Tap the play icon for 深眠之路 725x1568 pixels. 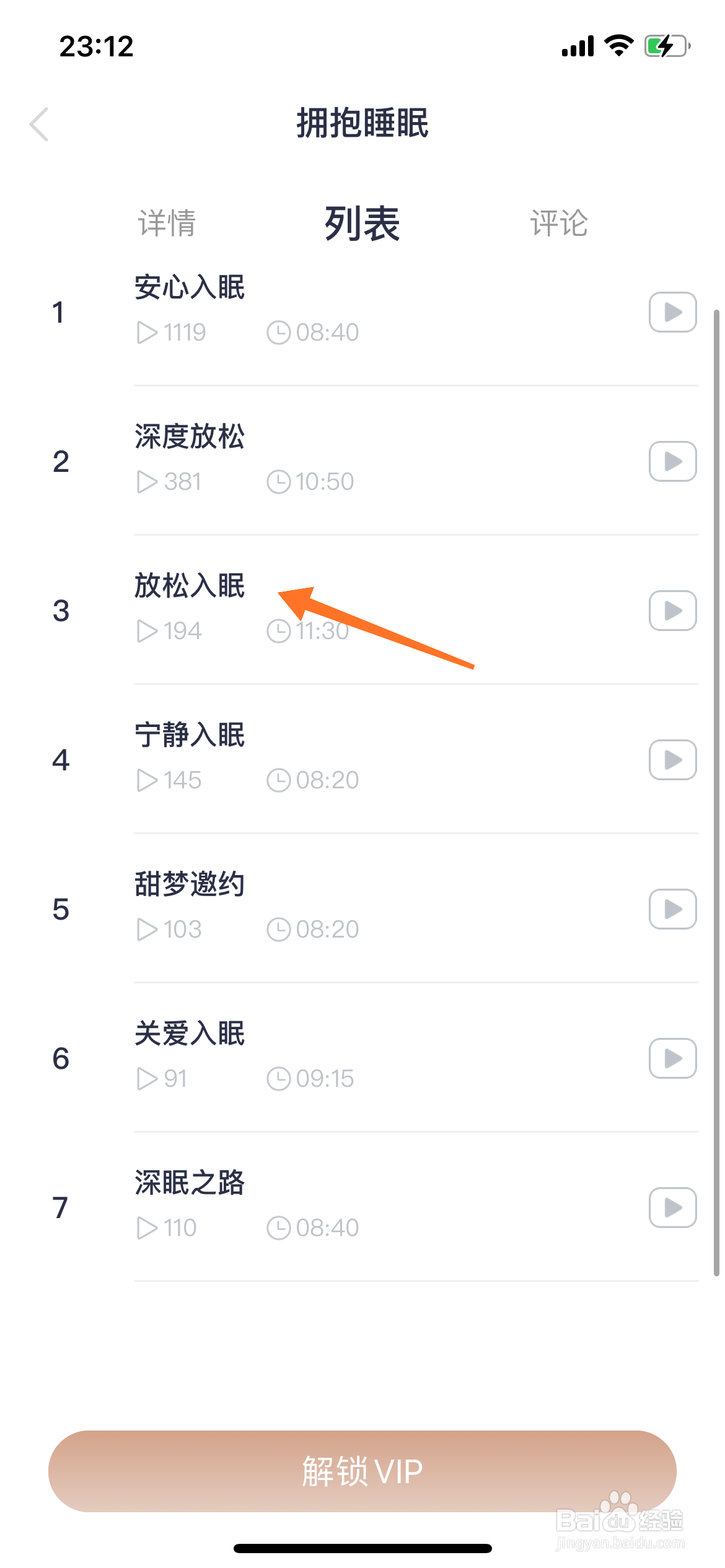(x=672, y=1208)
